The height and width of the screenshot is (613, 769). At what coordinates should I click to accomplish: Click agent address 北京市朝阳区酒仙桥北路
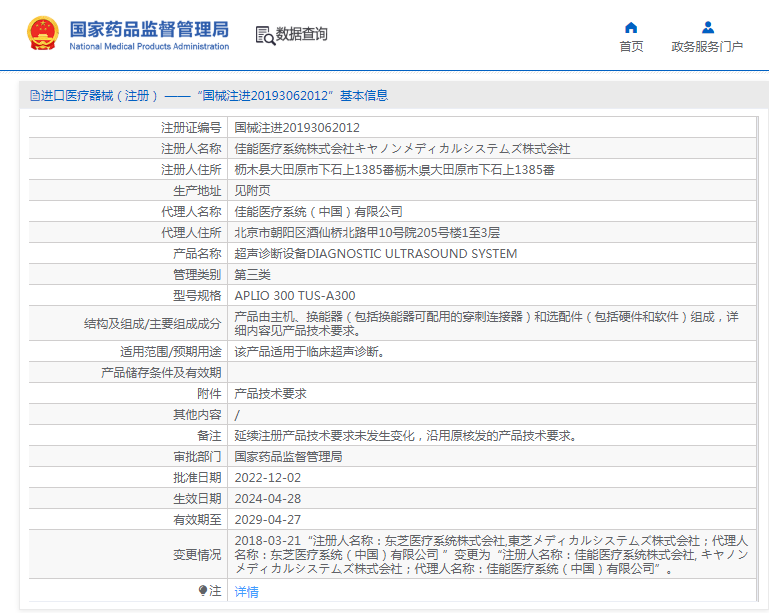(367, 233)
